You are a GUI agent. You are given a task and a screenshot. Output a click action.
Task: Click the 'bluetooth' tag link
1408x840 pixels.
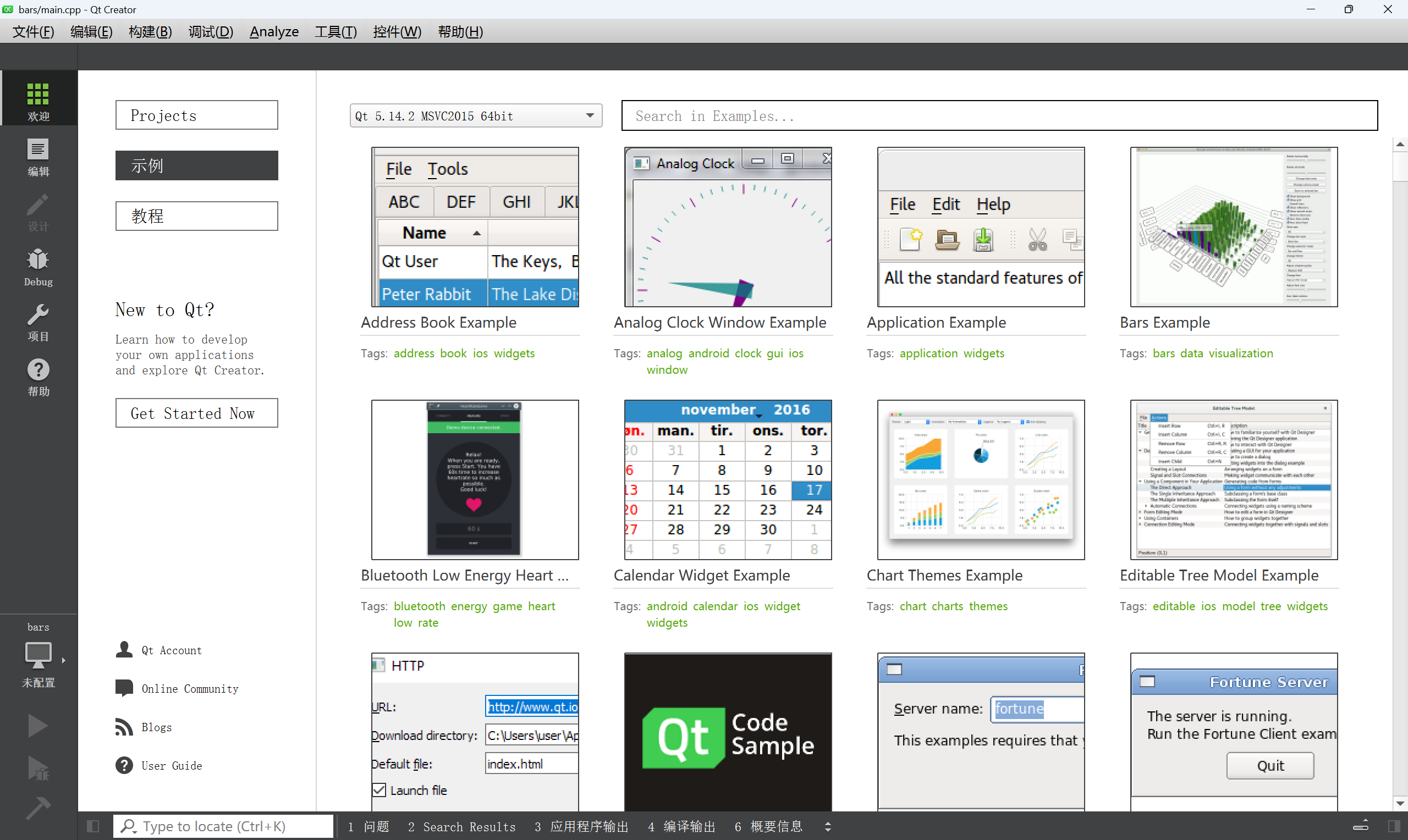pyautogui.click(x=419, y=606)
